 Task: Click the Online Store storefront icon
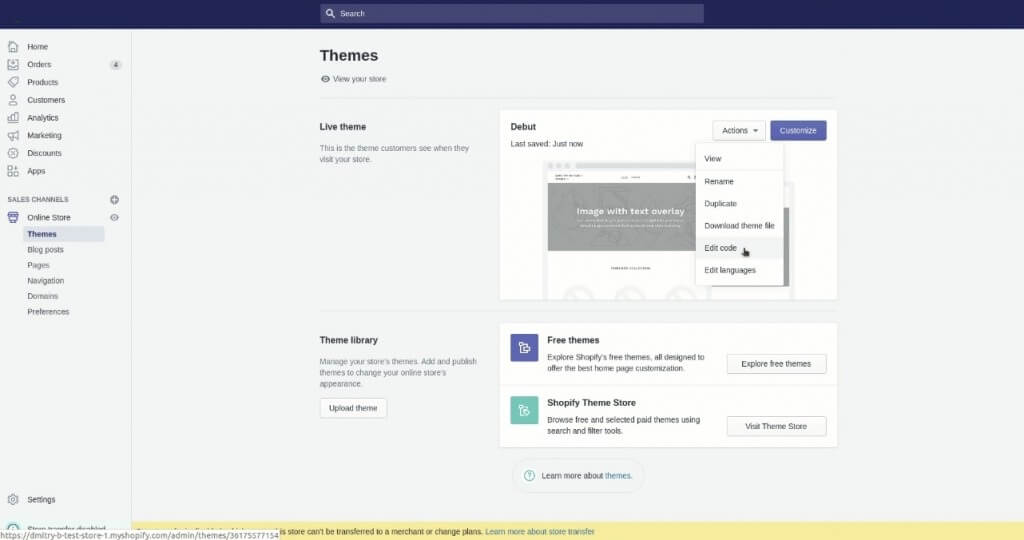pyautogui.click(x=13, y=217)
